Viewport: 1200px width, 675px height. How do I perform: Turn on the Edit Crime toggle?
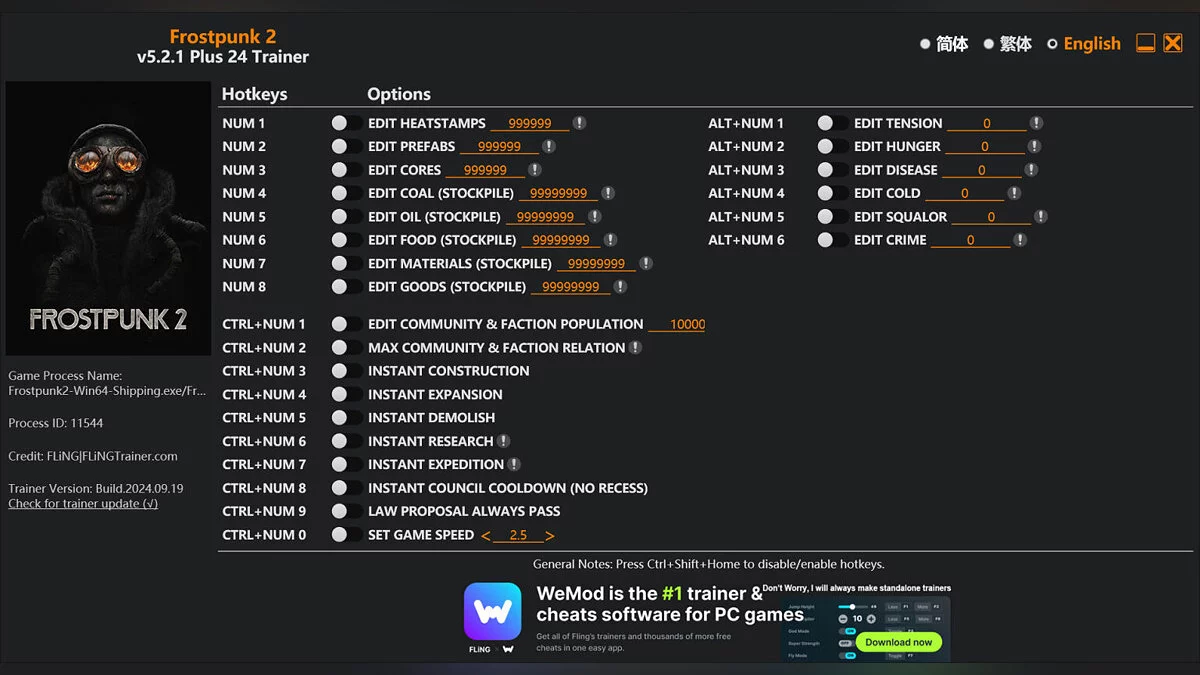tap(832, 240)
